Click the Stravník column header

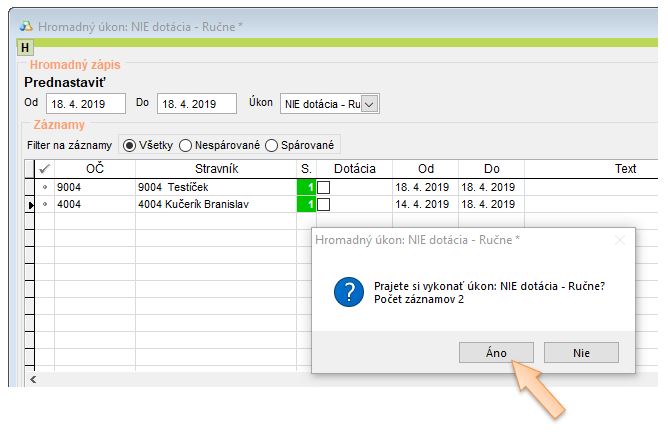tap(215, 169)
